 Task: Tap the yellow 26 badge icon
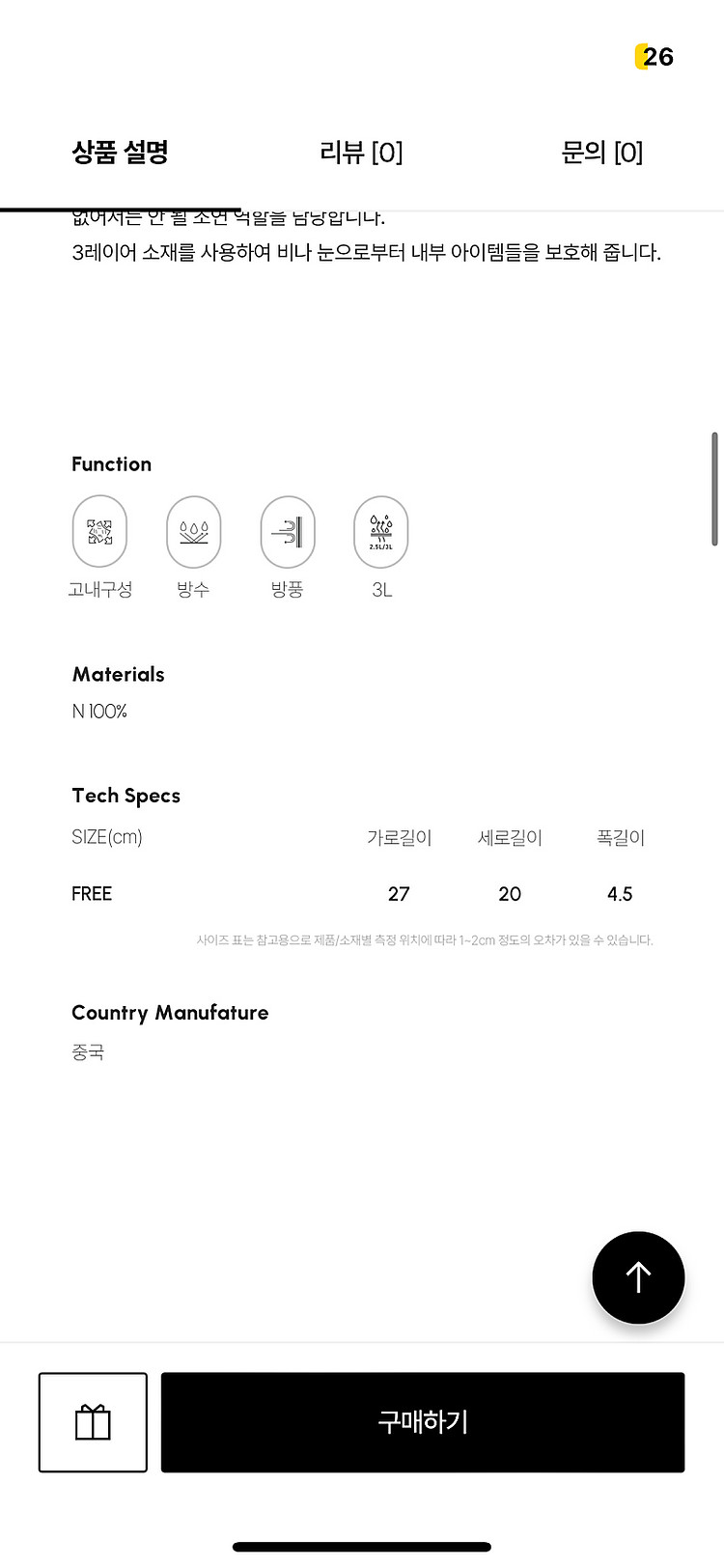click(654, 57)
